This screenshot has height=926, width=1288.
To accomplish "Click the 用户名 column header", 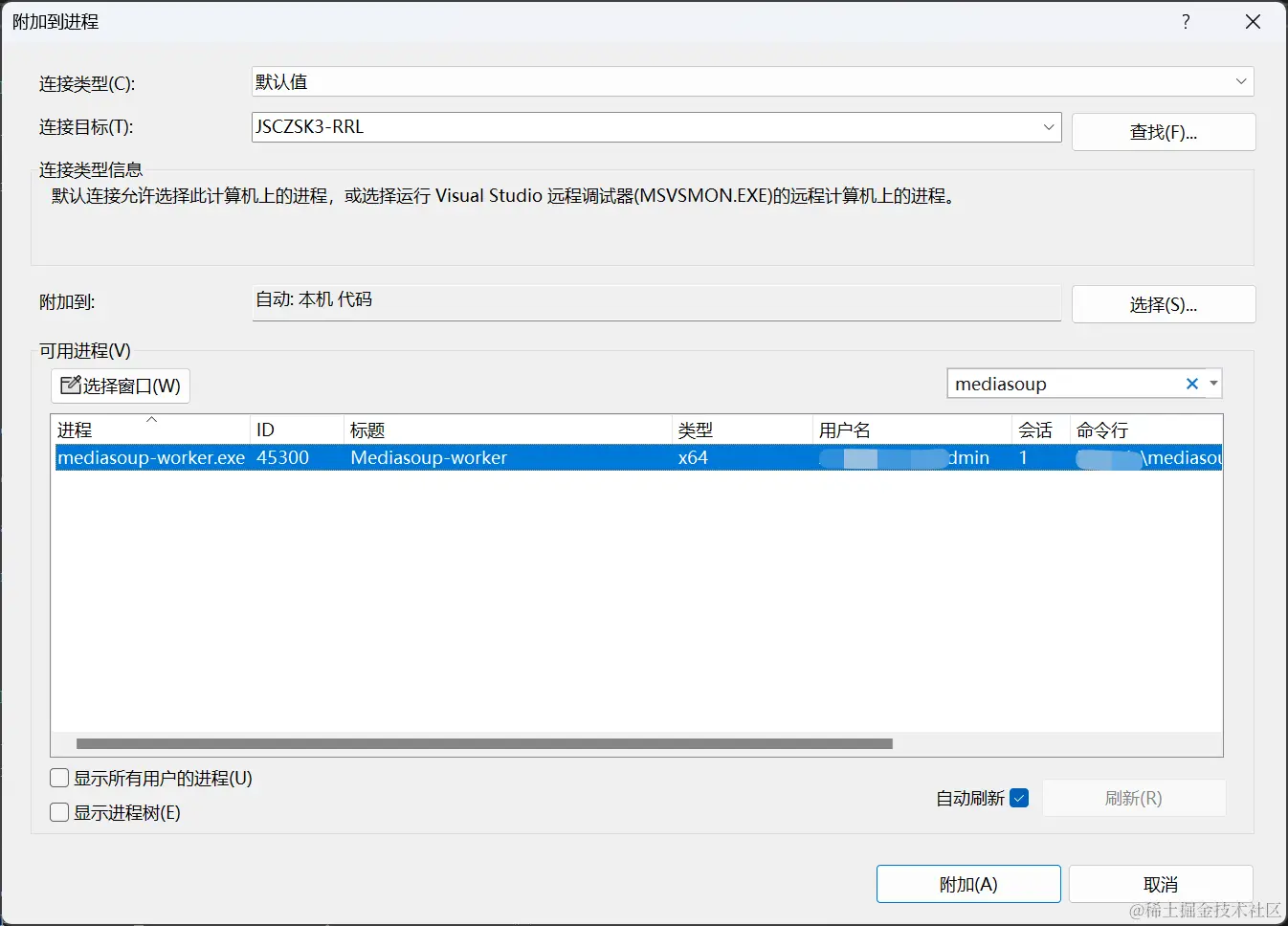I will pos(844,429).
